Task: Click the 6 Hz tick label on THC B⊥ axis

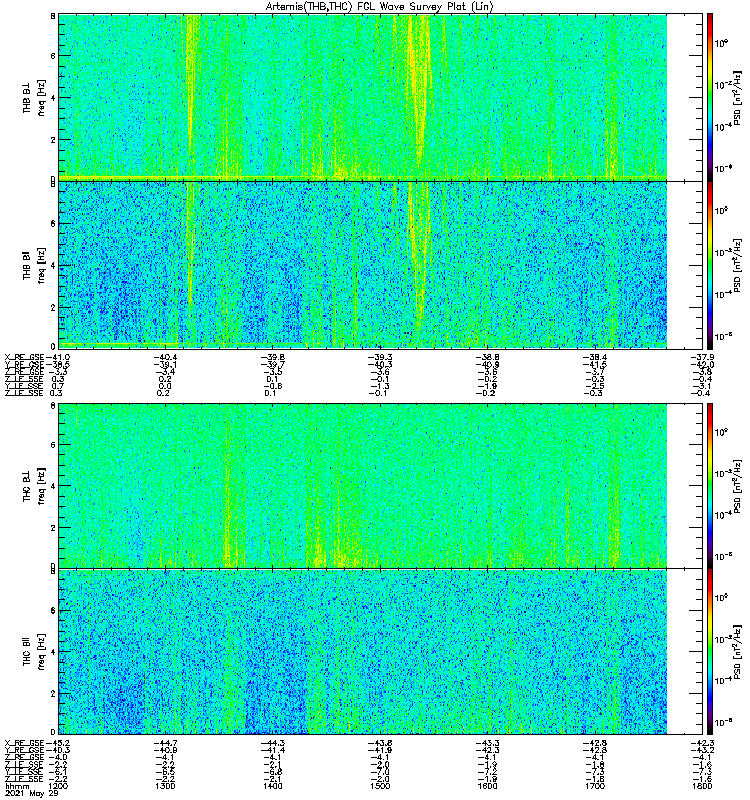Action: (x=53, y=445)
